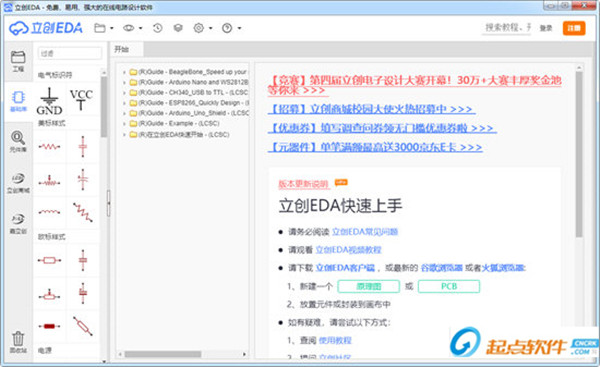Open the 元件库 component library search icon
This screenshot has width=600, height=367.
[18, 142]
